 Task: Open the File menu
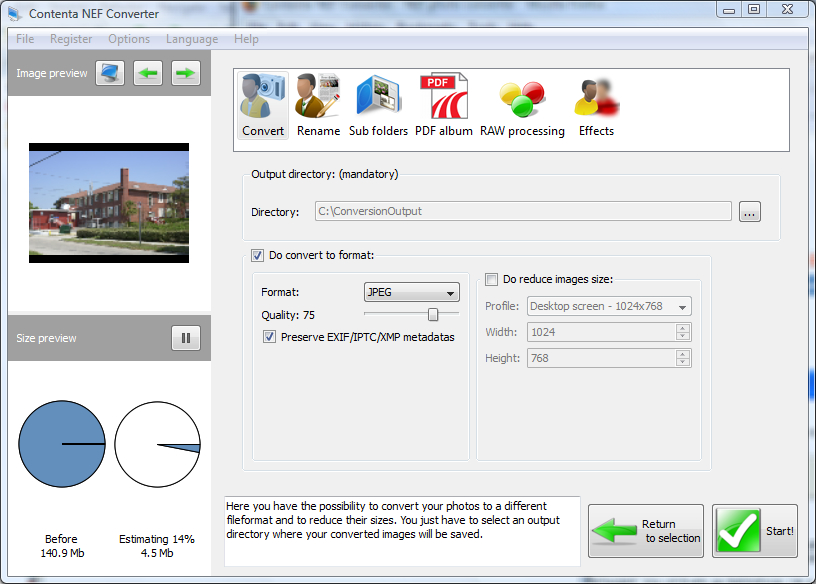tap(25, 39)
